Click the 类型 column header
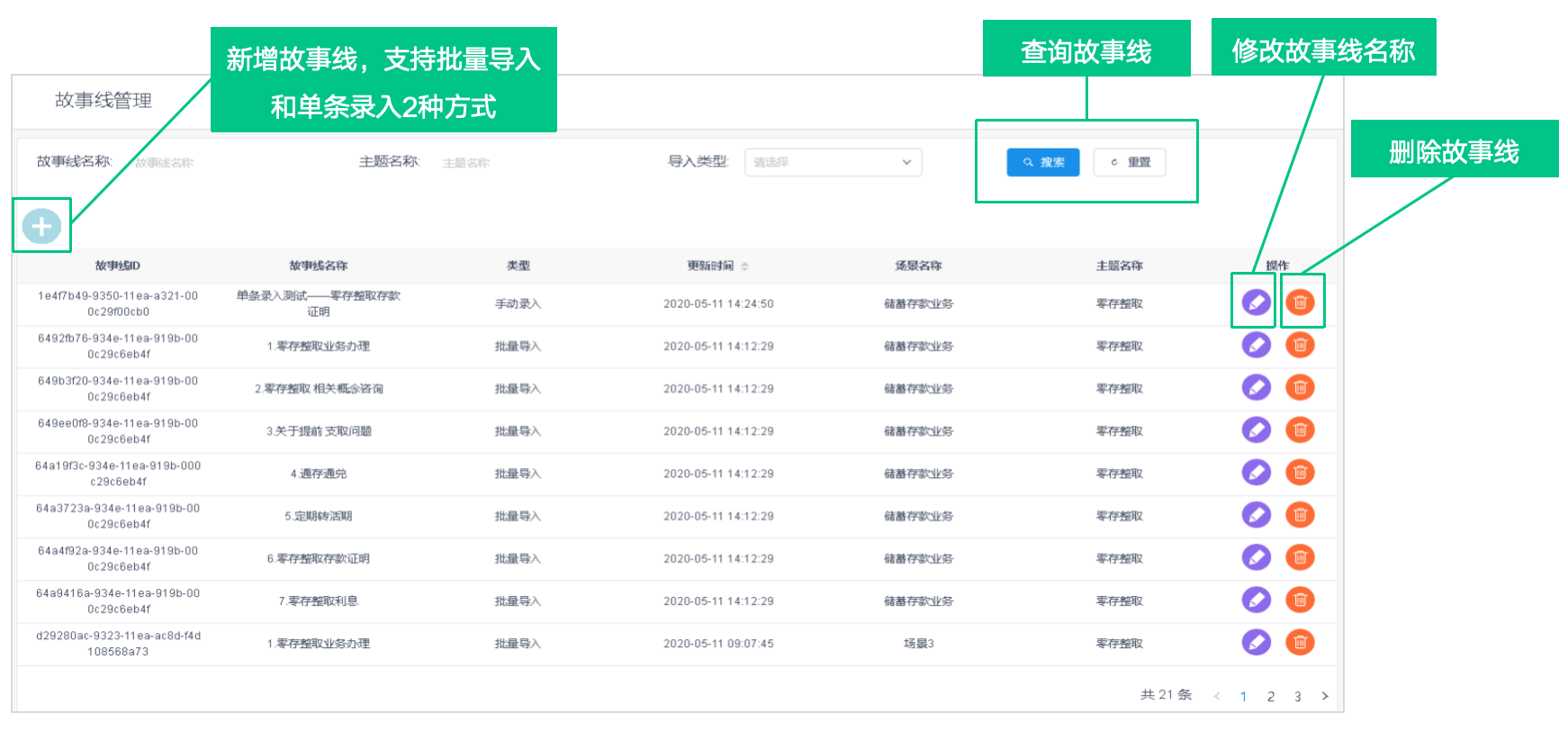1568x731 pixels. pyautogui.click(x=518, y=266)
